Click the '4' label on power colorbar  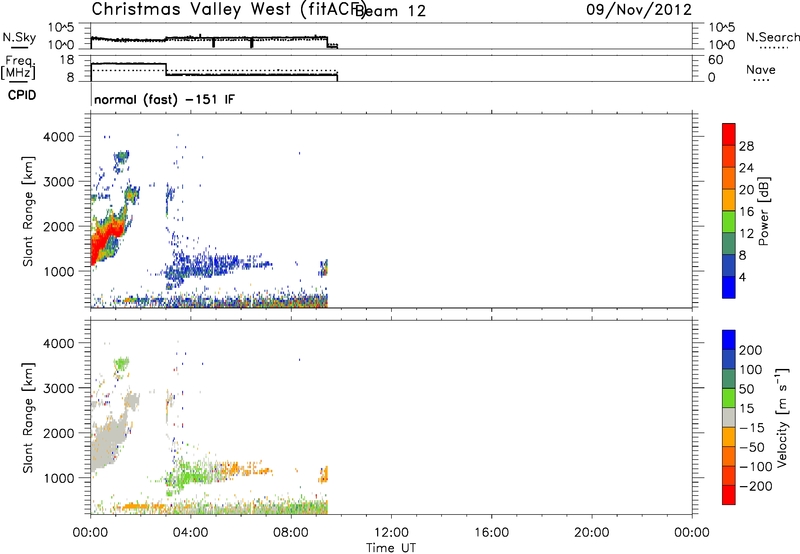coord(742,277)
